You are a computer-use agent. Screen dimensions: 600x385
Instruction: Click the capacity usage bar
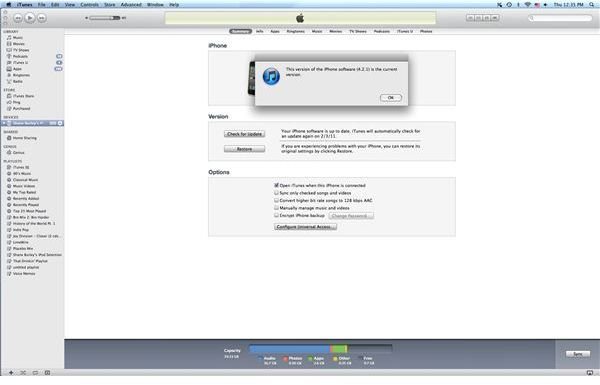click(321, 349)
